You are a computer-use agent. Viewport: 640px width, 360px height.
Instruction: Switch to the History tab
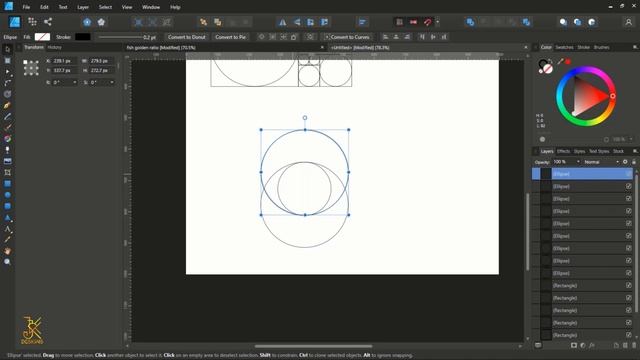point(55,47)
